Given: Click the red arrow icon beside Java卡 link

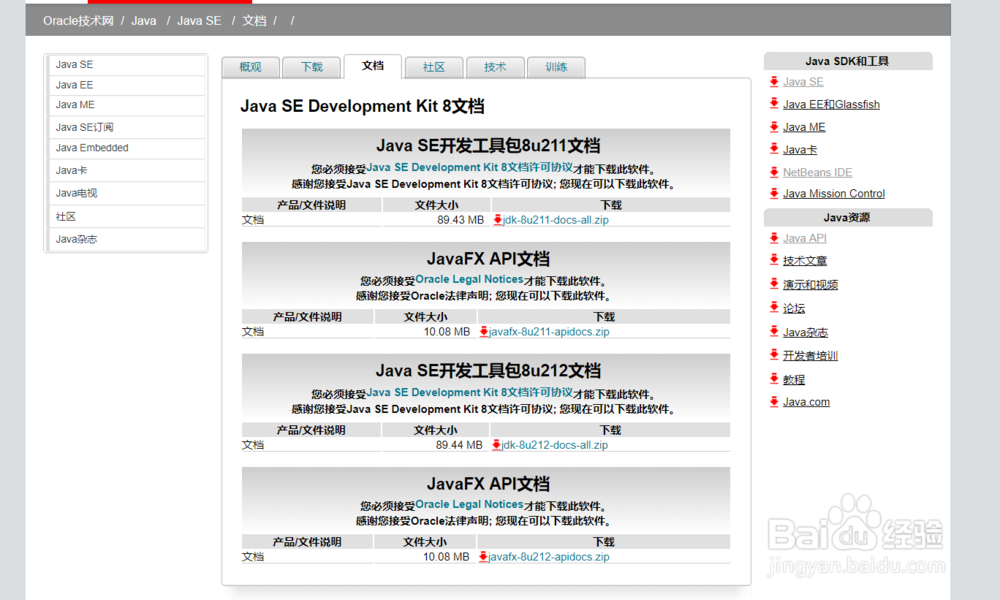Looking at the screenshot, I should click(x=774, y=149).
